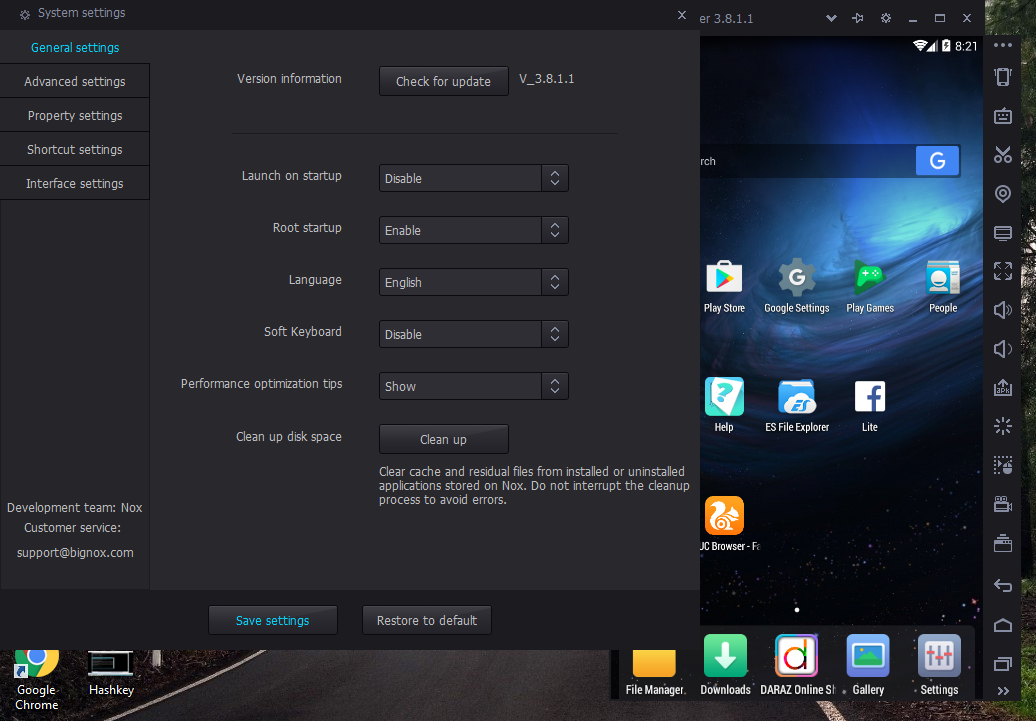Click Check for update button
1036x721 pixels.
443,81
